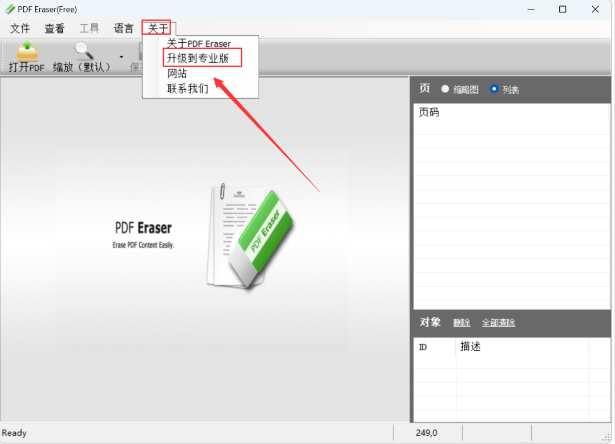Screen dimensions: 615x444
Task: Click the 缩放 magnifier toolbar icon
Action: click(84, 57)
